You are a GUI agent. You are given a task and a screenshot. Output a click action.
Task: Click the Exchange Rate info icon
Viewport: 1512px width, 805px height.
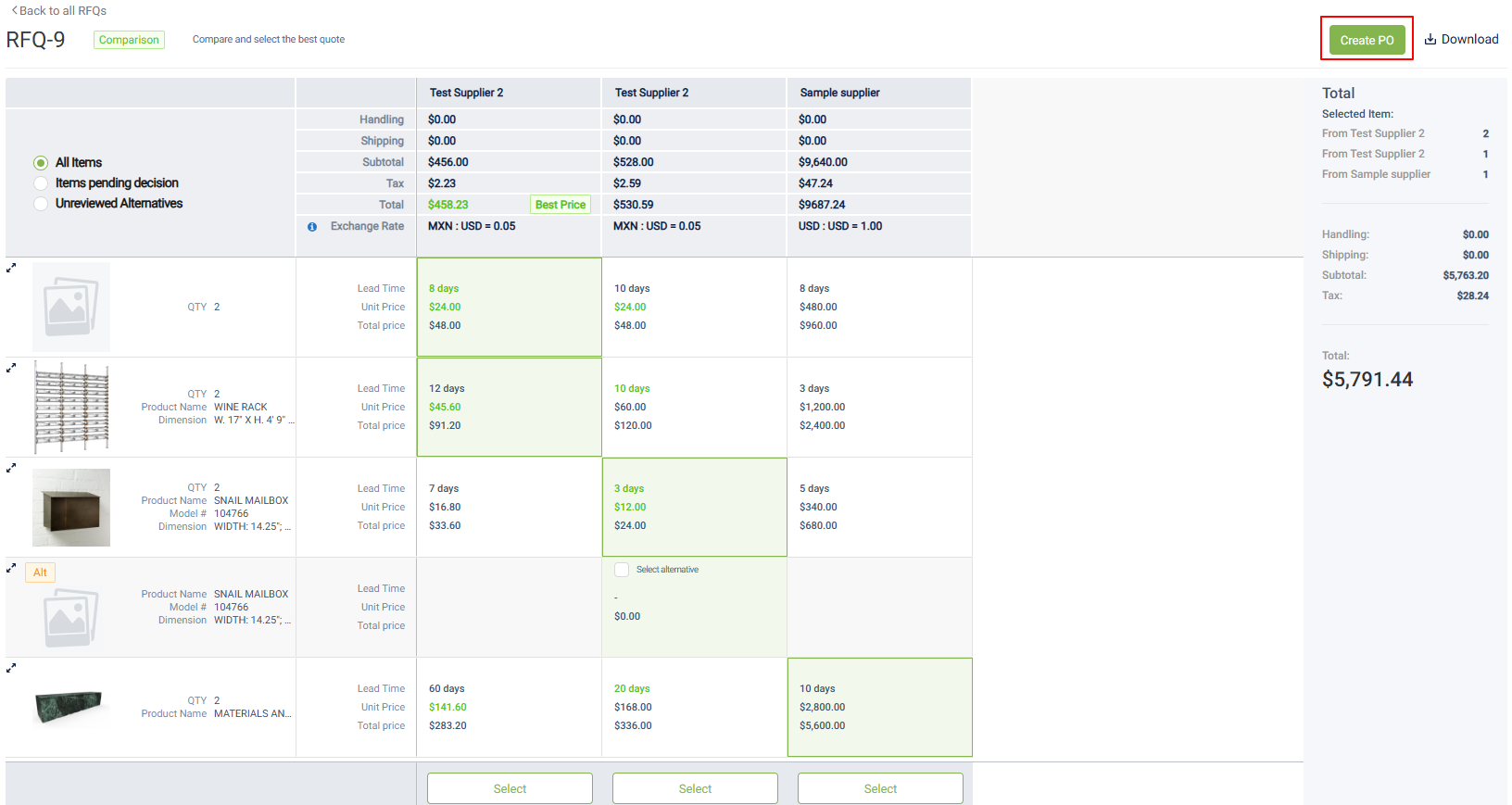312,227
